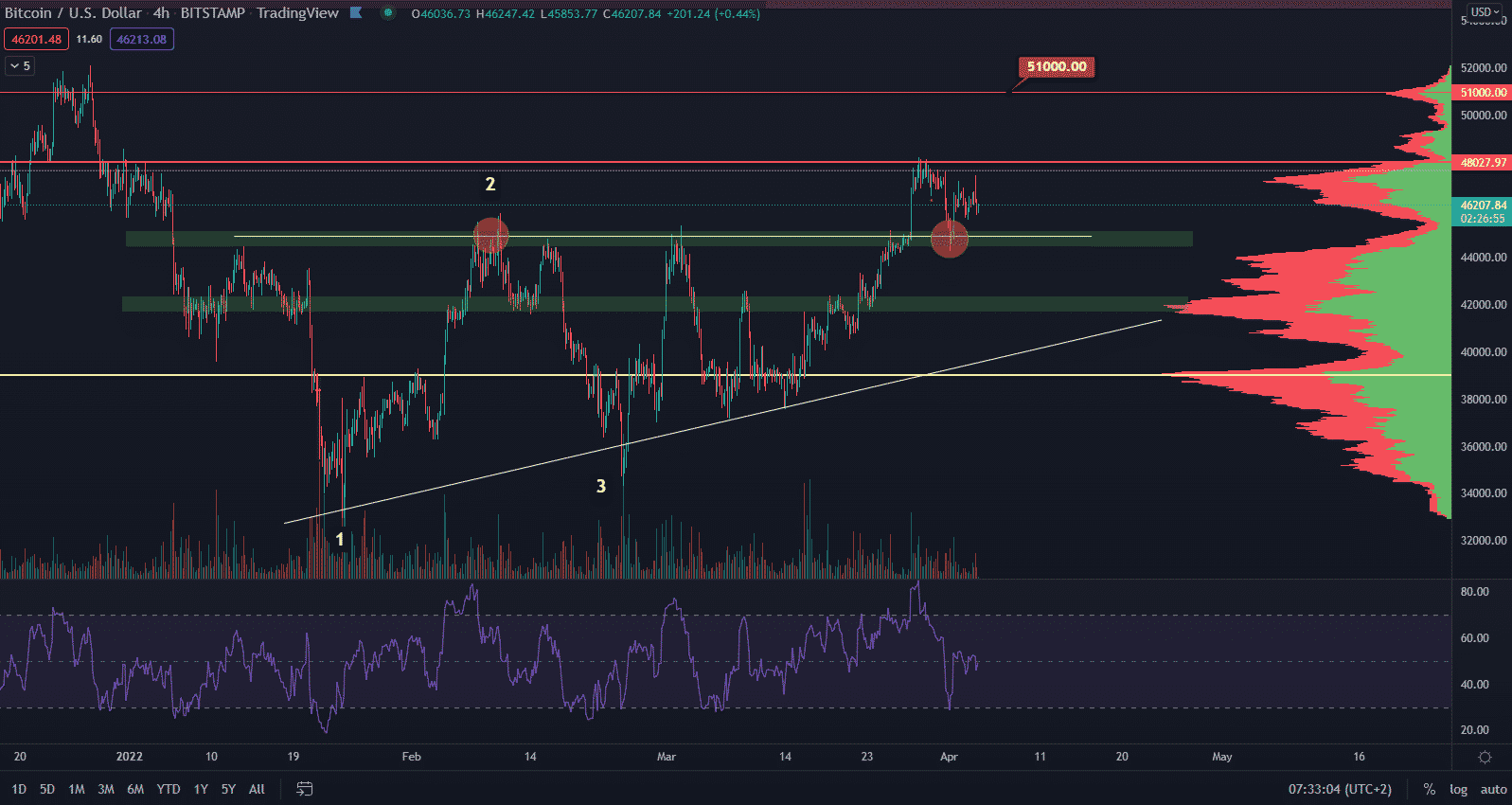Click the red circle marker near April
1512x805 pixels.
tap(950, 239)
